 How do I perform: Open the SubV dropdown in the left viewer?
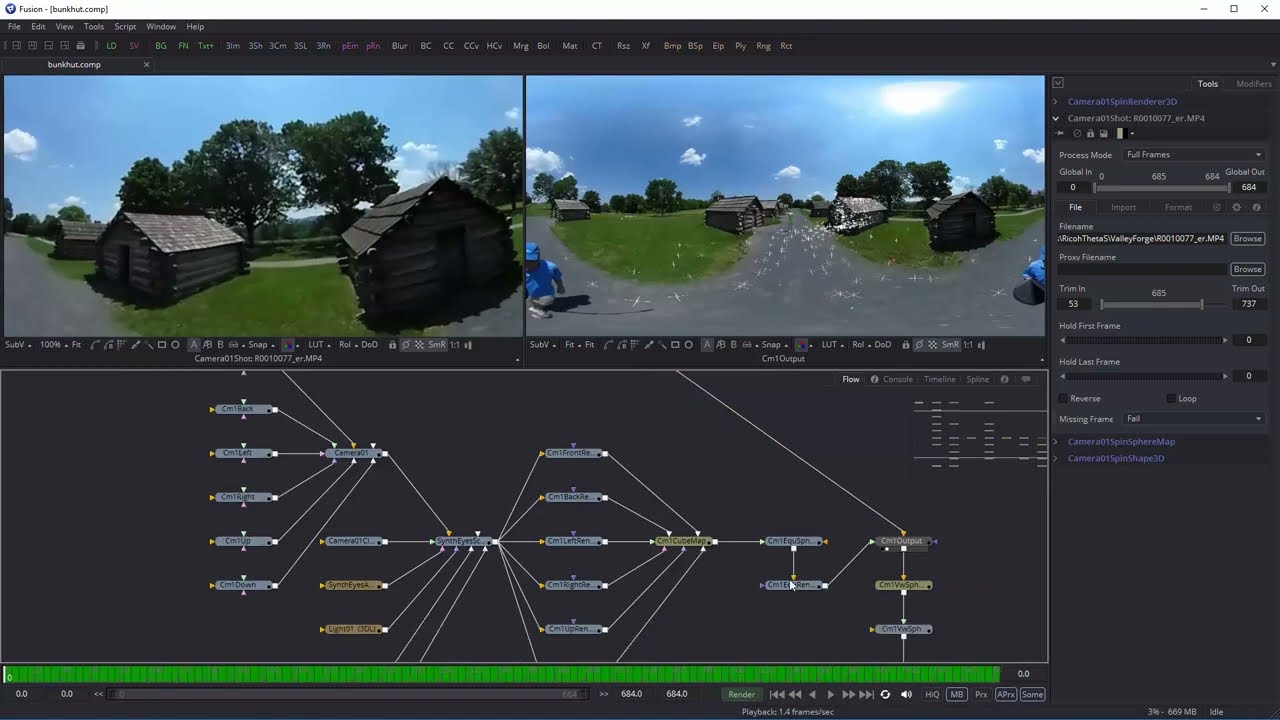(x=17, y=345)
